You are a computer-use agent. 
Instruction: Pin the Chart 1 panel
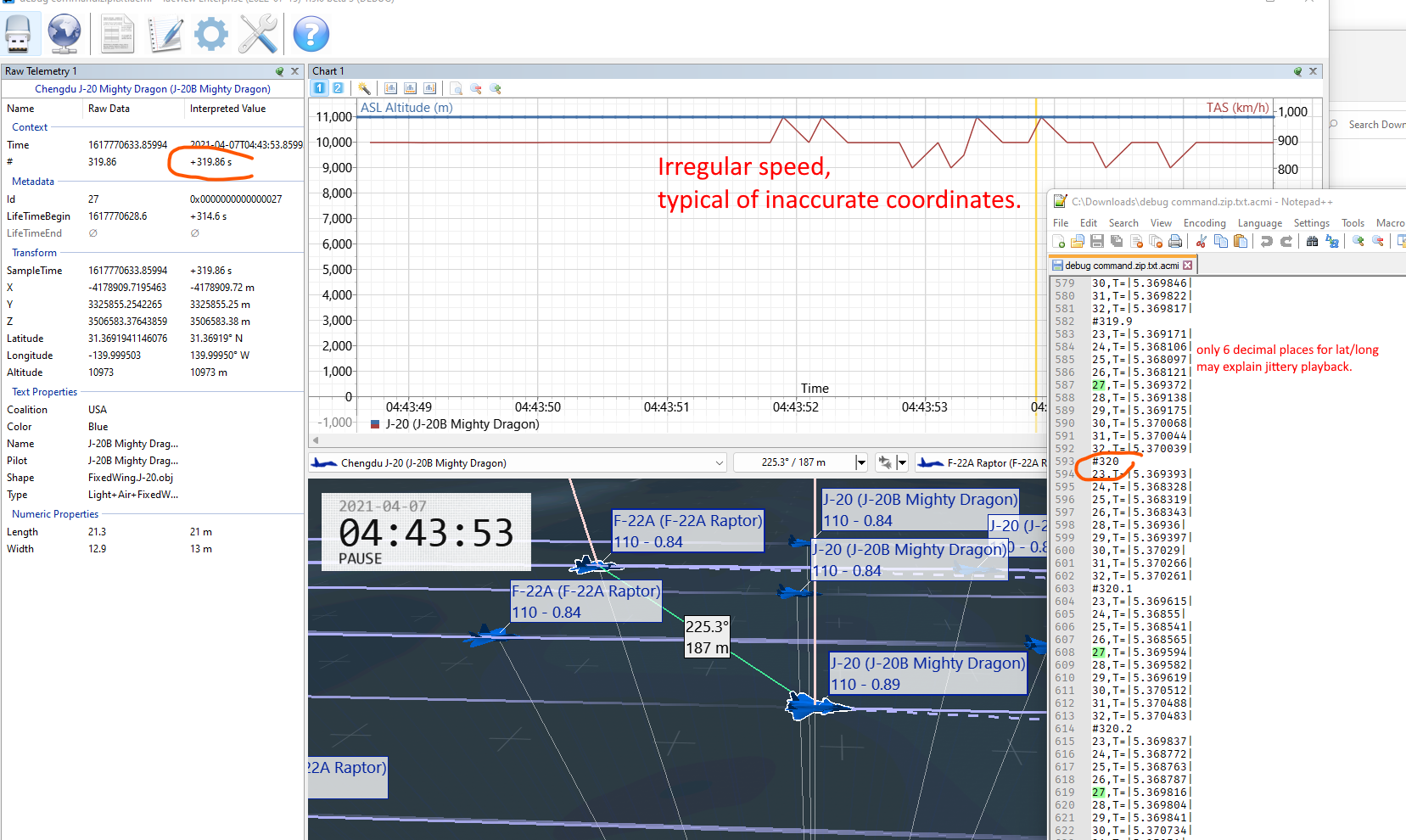(1297, 71)
